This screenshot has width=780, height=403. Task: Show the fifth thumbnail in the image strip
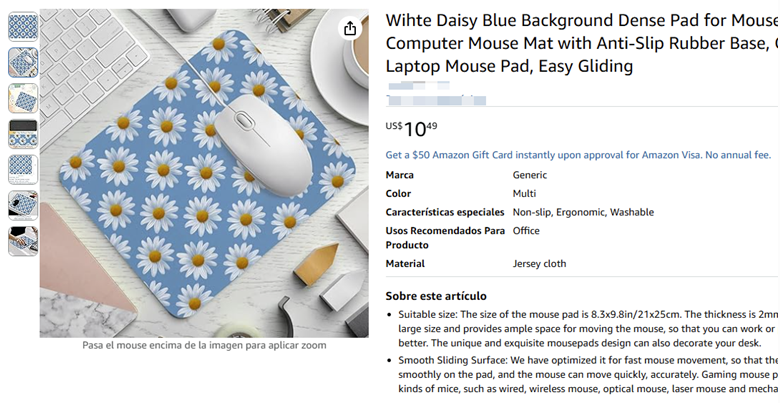click(x=23, y=169)
